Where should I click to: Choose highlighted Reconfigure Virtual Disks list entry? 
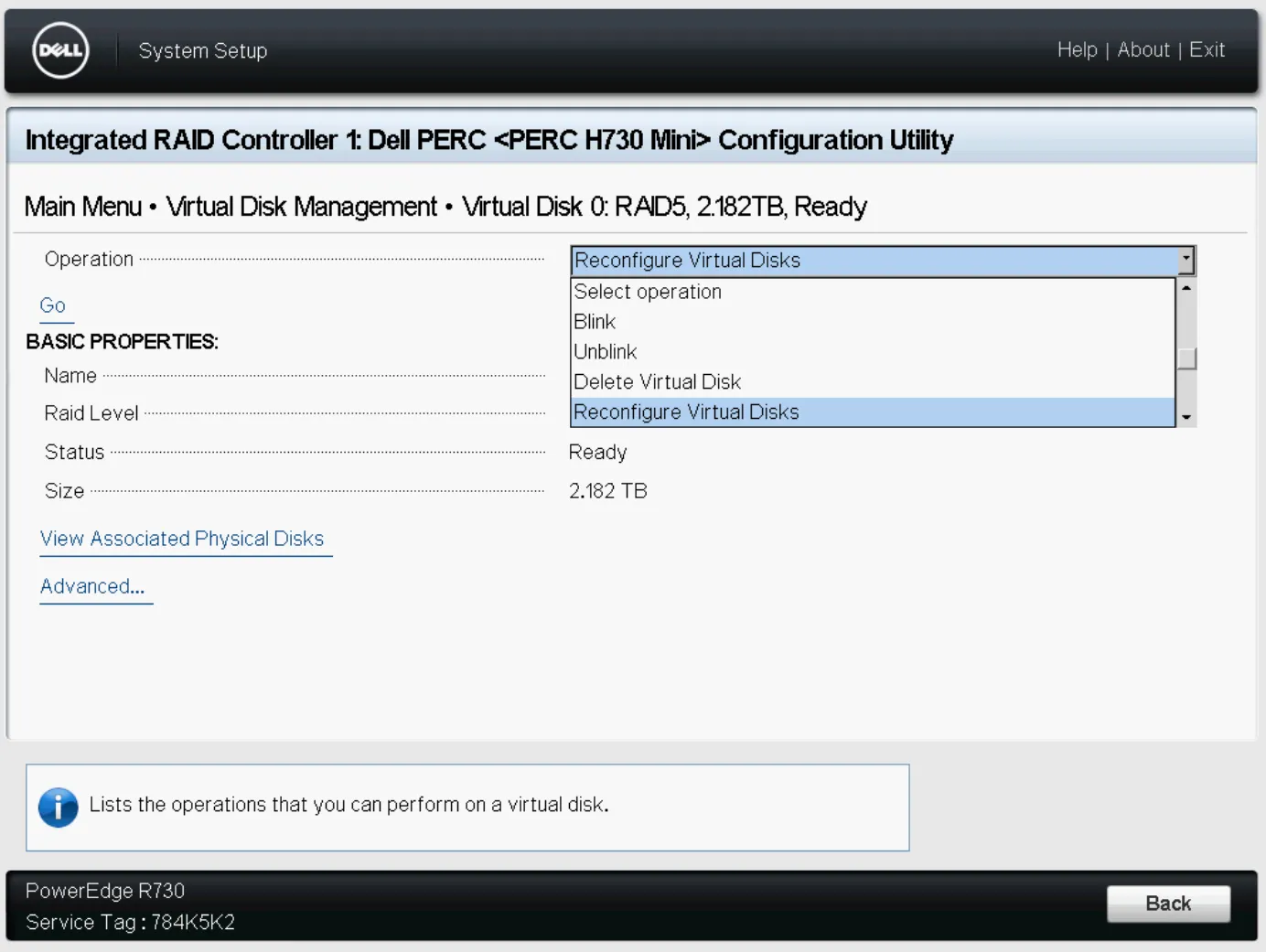873,412
